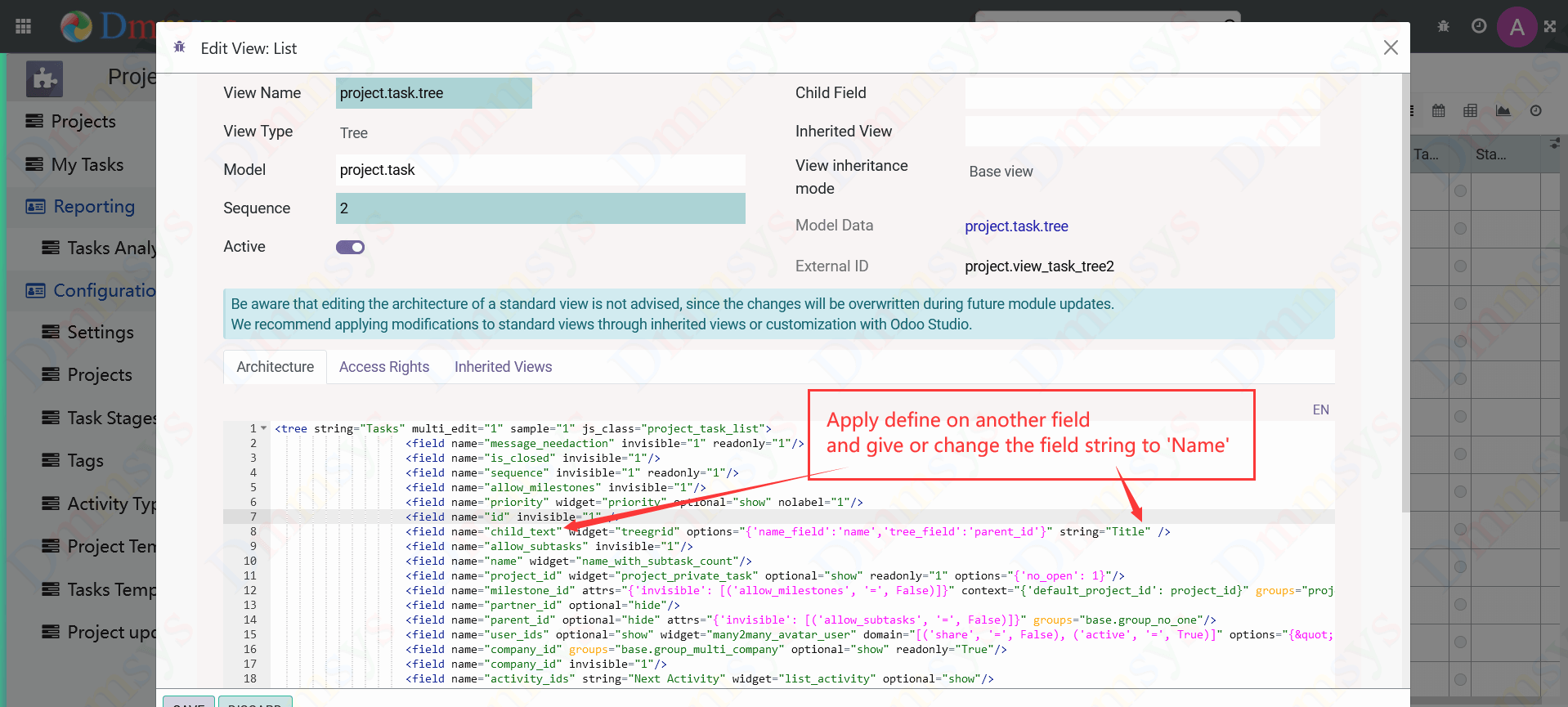Click the icon beside Tasks Templates
Viewport: 1568px width, 707px height.
pyautogui.click(x=51, y=589)
